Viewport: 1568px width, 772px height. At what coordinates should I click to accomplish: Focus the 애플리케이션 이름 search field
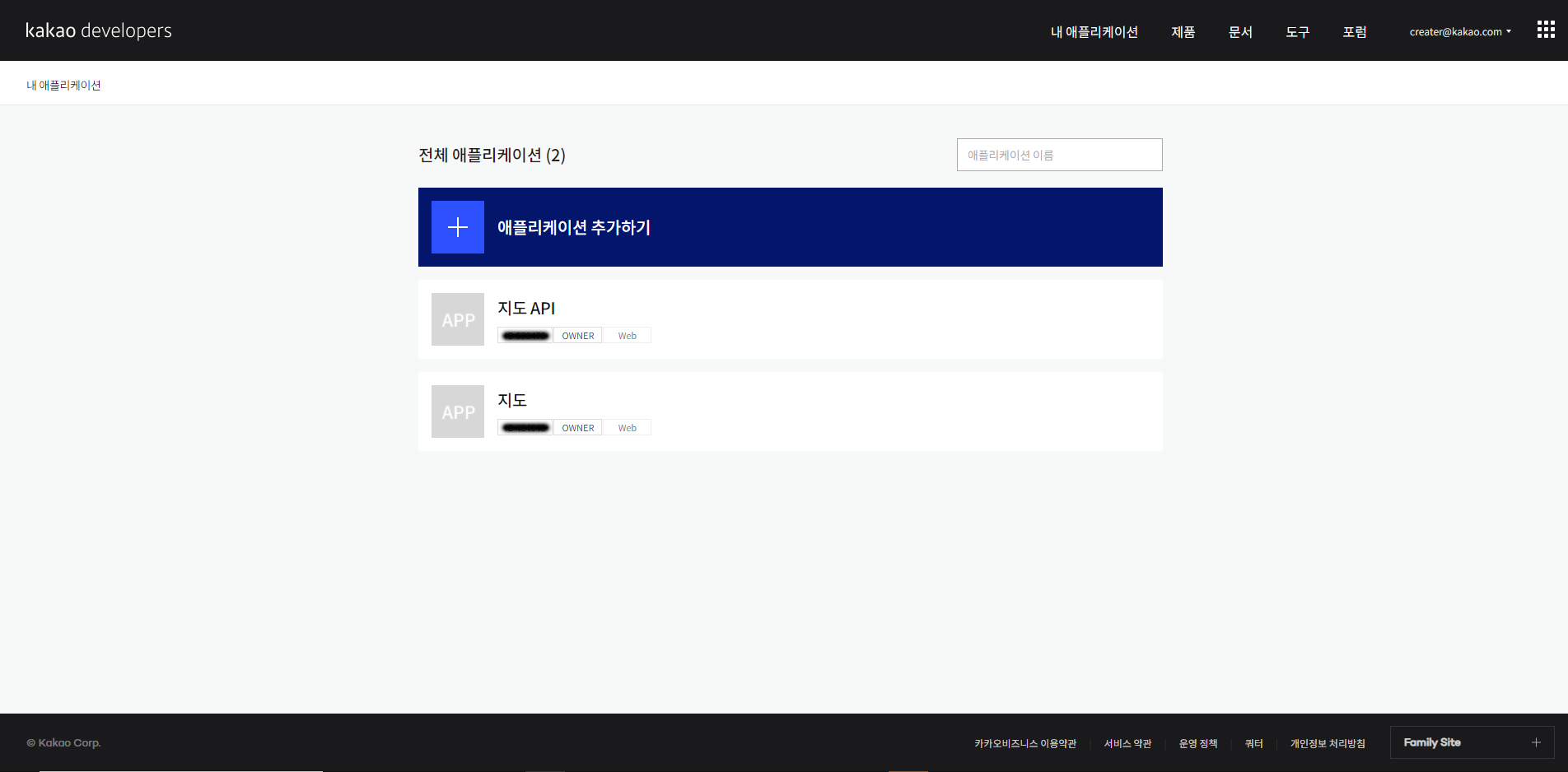tap(1060, 155)
